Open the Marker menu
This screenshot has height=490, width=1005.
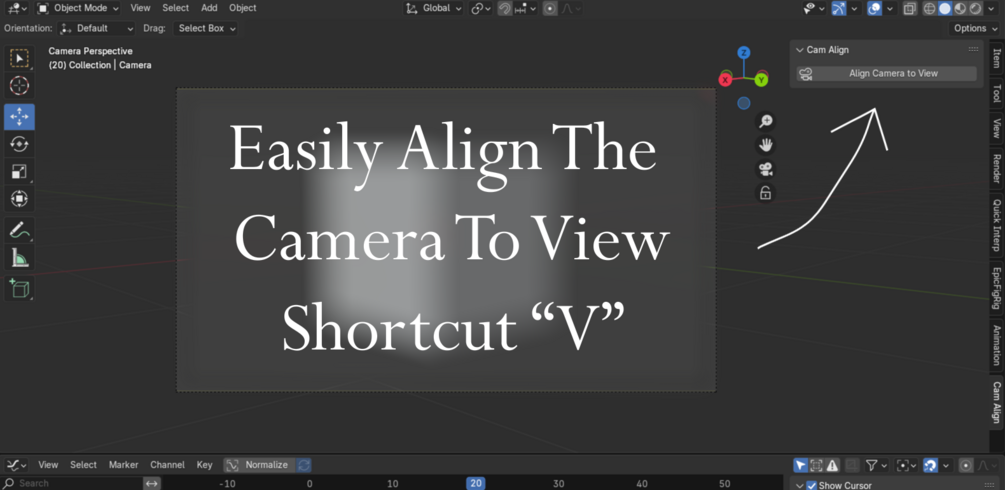(124, 465)
